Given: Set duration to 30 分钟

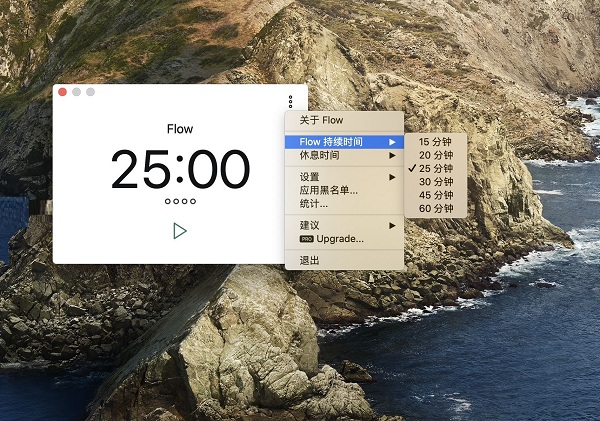Looking at the screenshot, I should [435, 182].
